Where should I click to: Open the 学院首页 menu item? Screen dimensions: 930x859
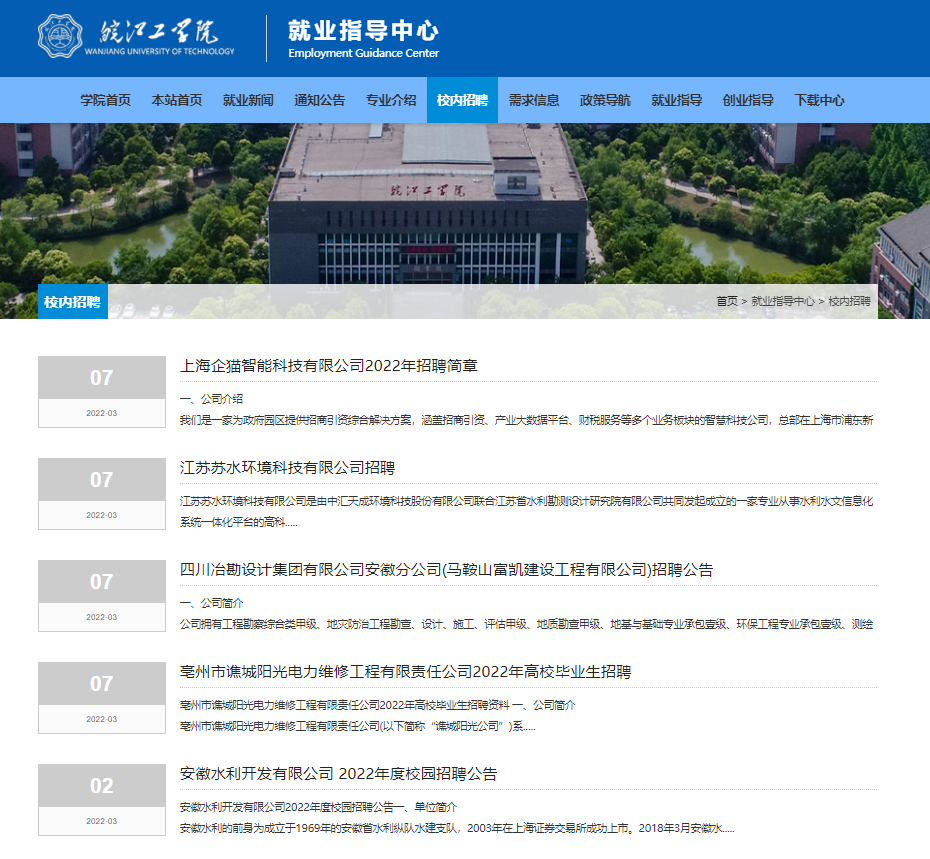coord(105,100)
